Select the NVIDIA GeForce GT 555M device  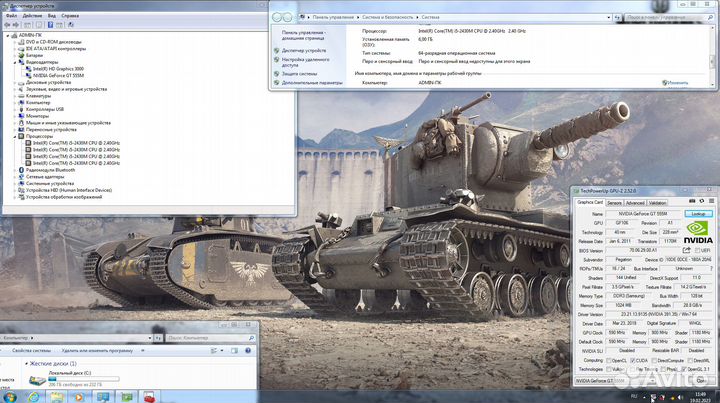[60, 74]
